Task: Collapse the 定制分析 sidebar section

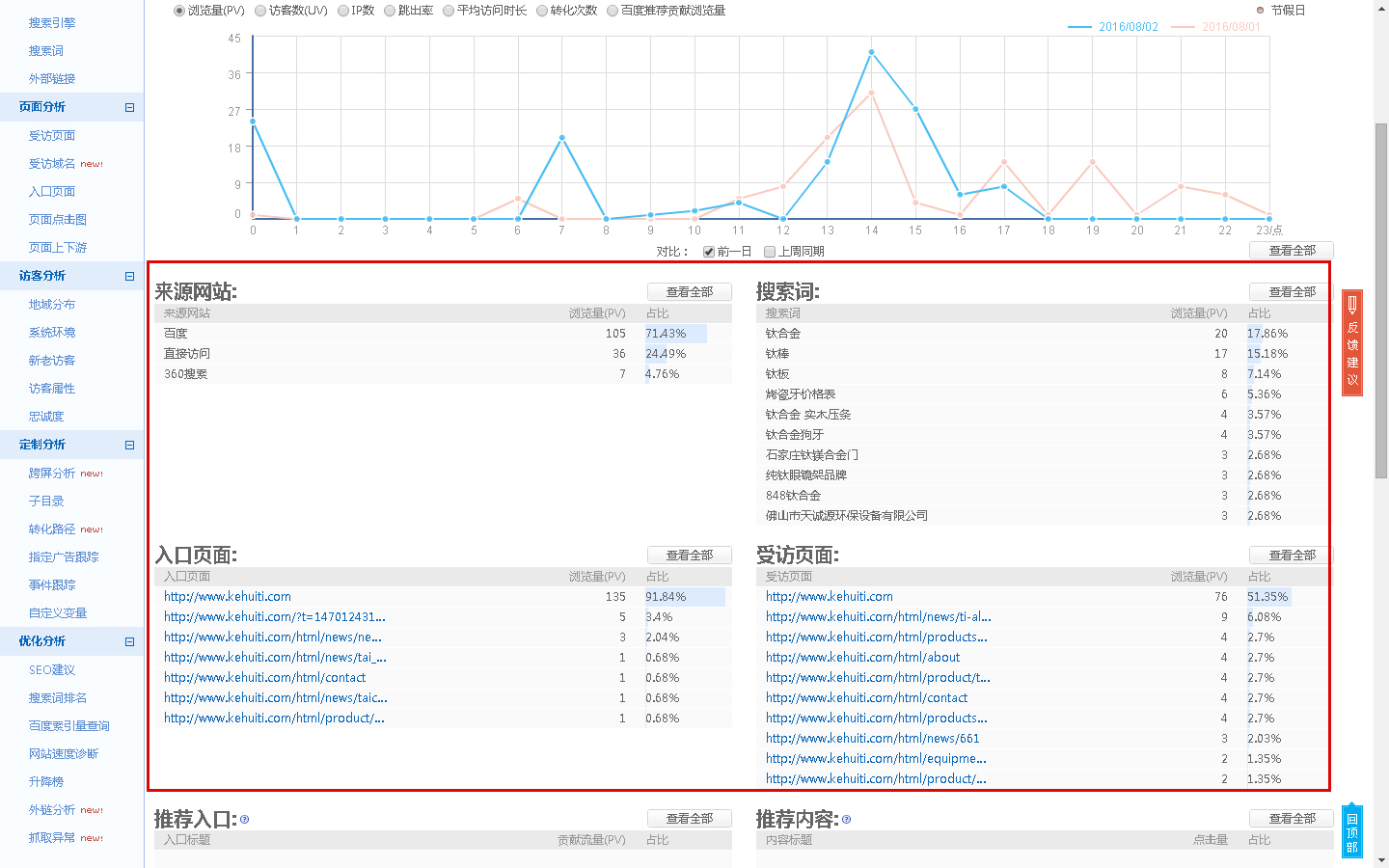Action: tap(129, 446)
